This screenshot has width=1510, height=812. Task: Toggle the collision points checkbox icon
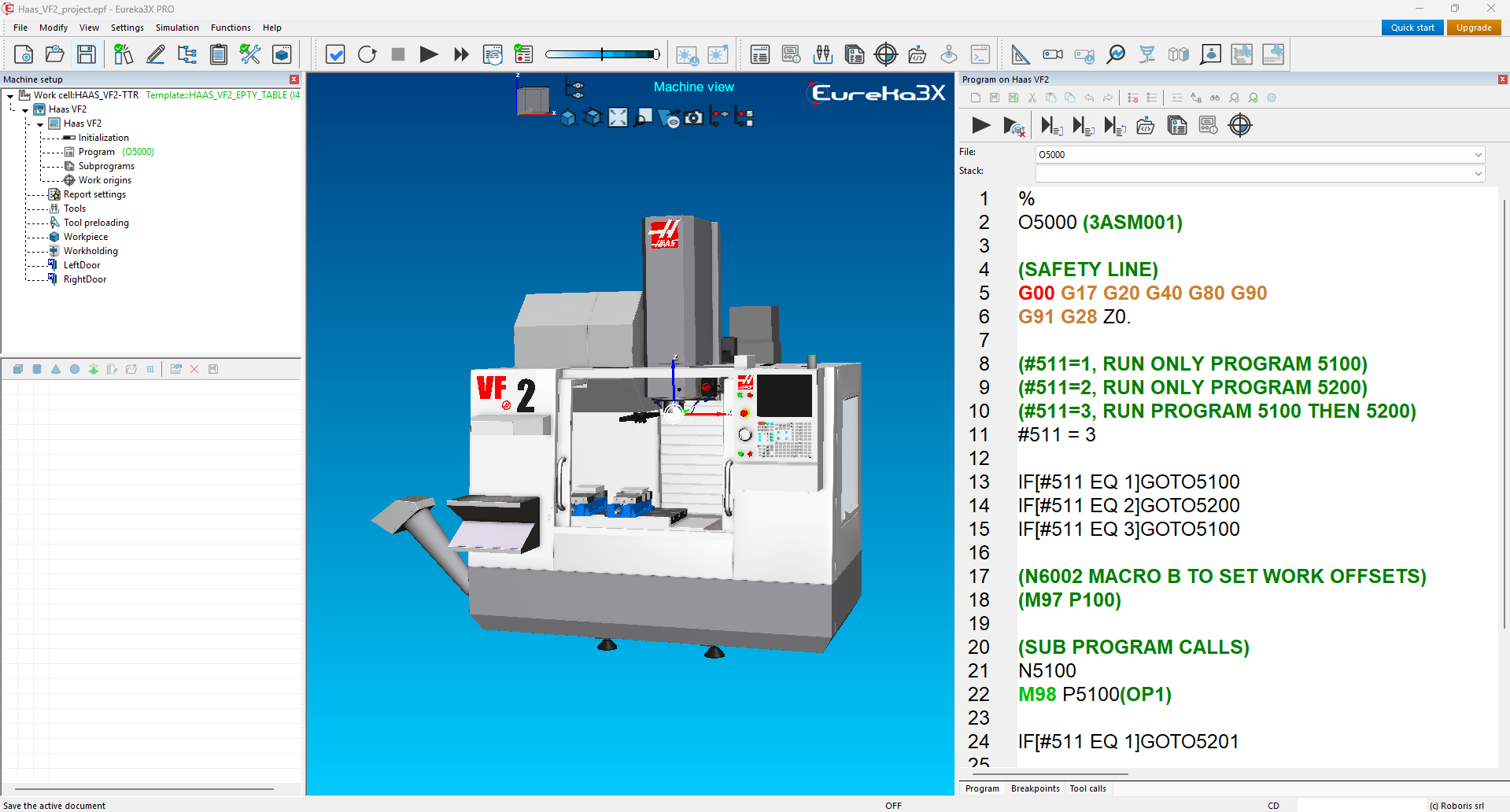(744, 117)
